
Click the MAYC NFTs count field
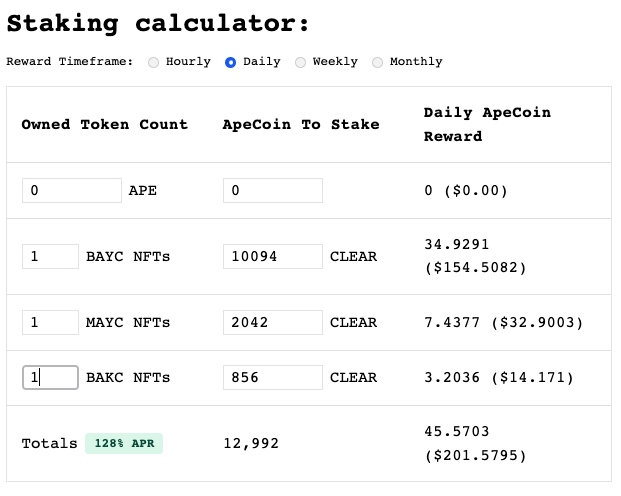pyautogui.click(x=50, y=322)
